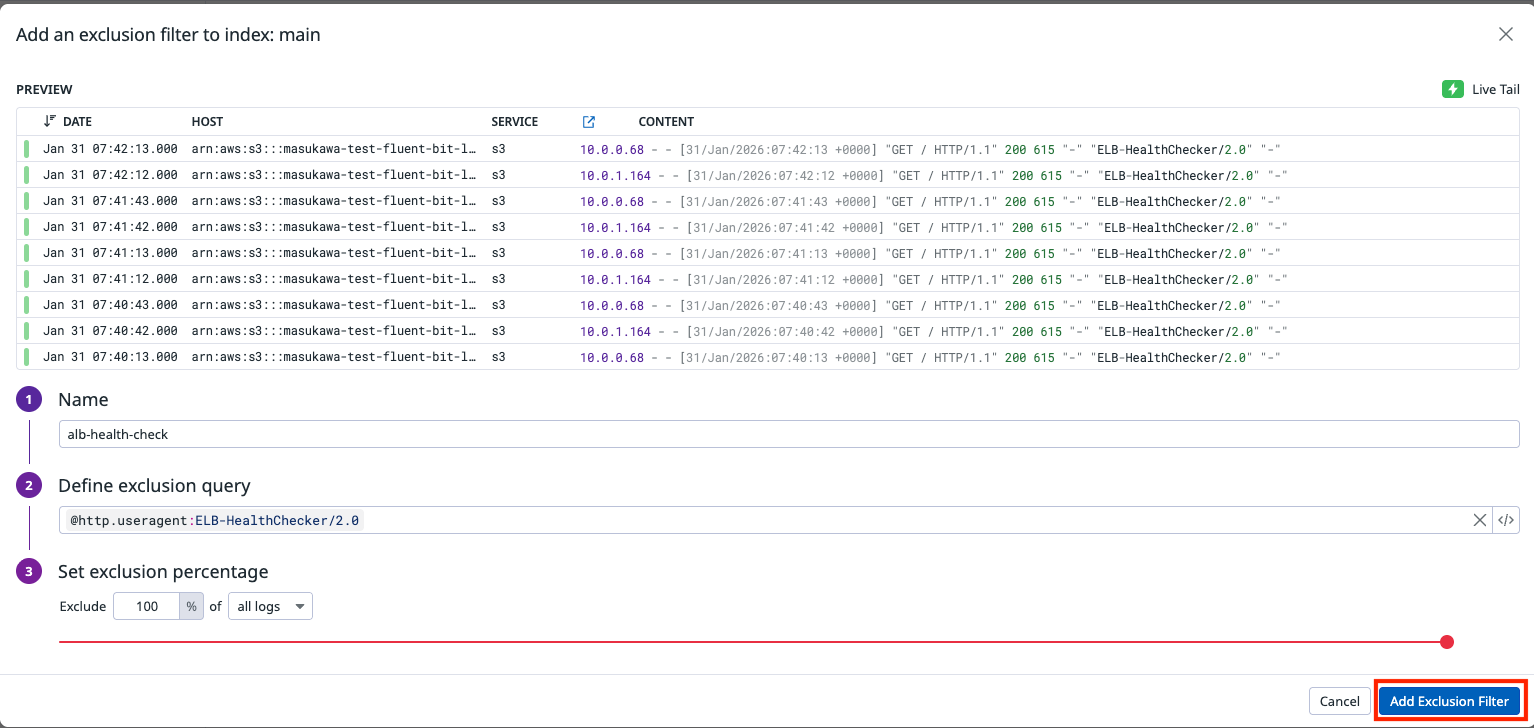Click the exclusion percentage number field

[147, 606]
